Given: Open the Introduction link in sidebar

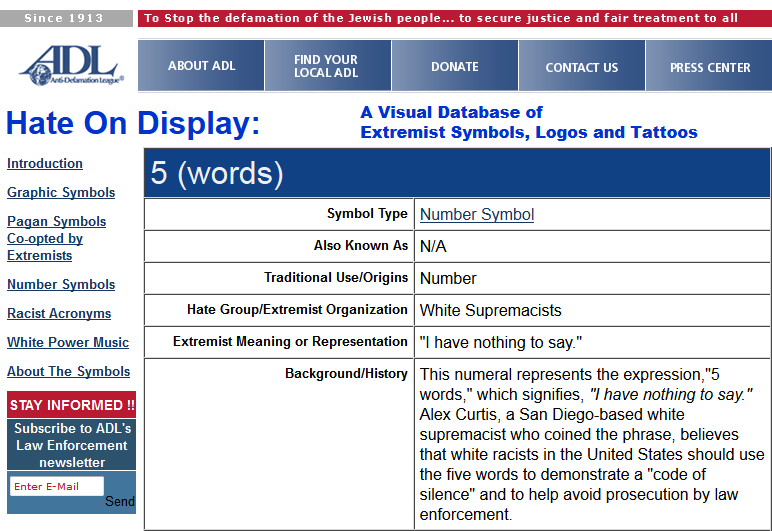Looking at the screenshot, I should tap(45, 163).
